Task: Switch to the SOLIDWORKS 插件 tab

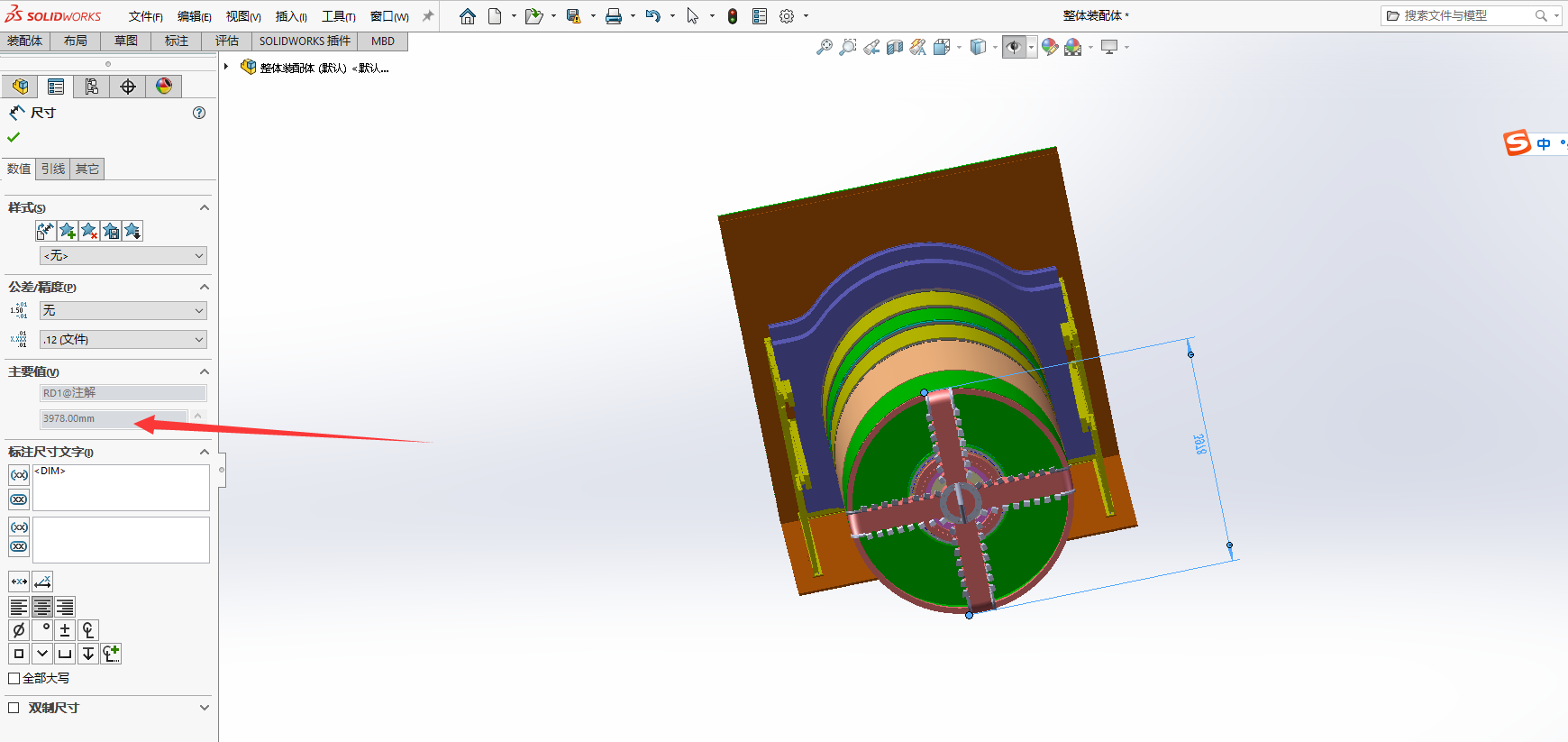Action: pyautogui.click(x=305, y=41)
